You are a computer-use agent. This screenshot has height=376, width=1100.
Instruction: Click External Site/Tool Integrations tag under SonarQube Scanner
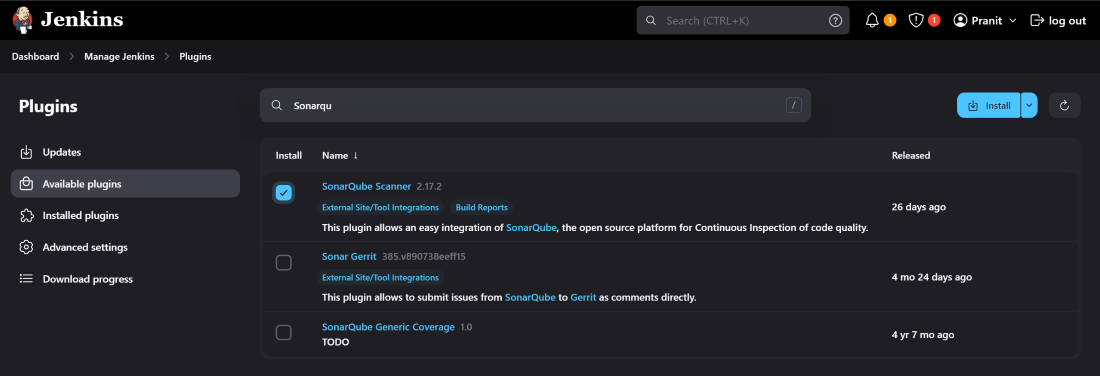pyautogui.click(x=380, y=208)
